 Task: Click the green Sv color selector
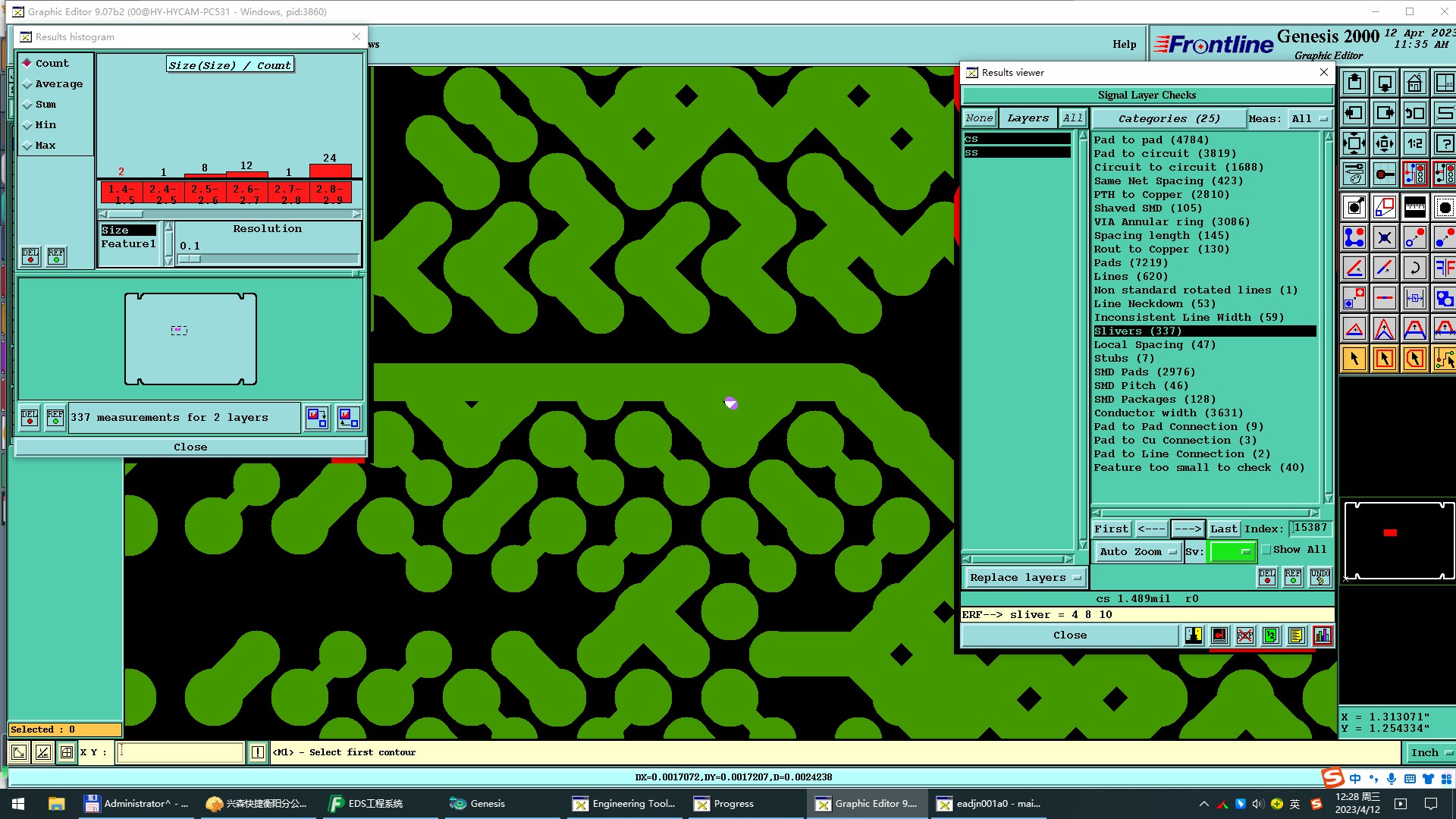click(1233, 551)
